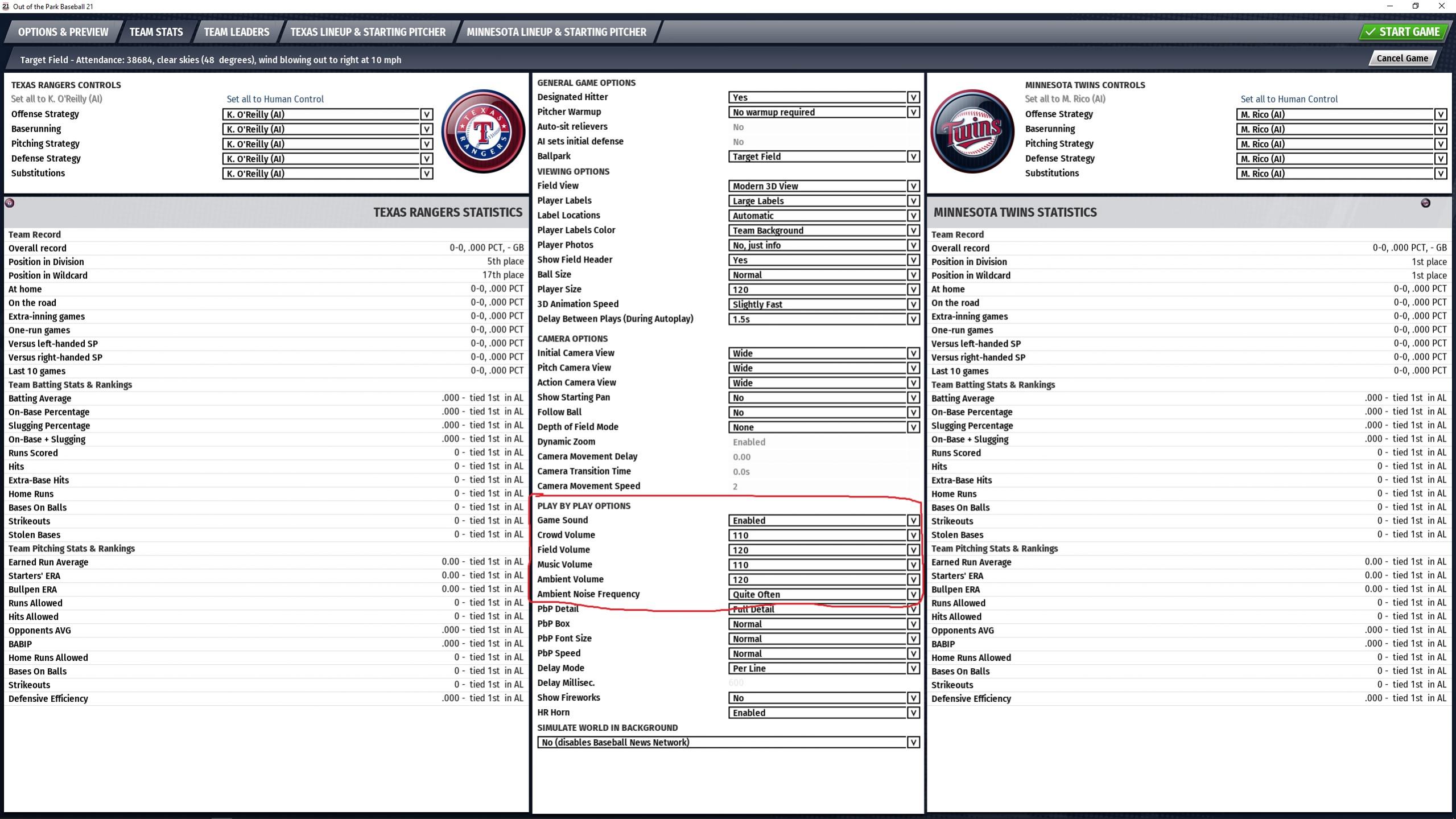Toggle the Designated Hitter Yes setting
The image size is (1456, 819).
click(817, 97)
